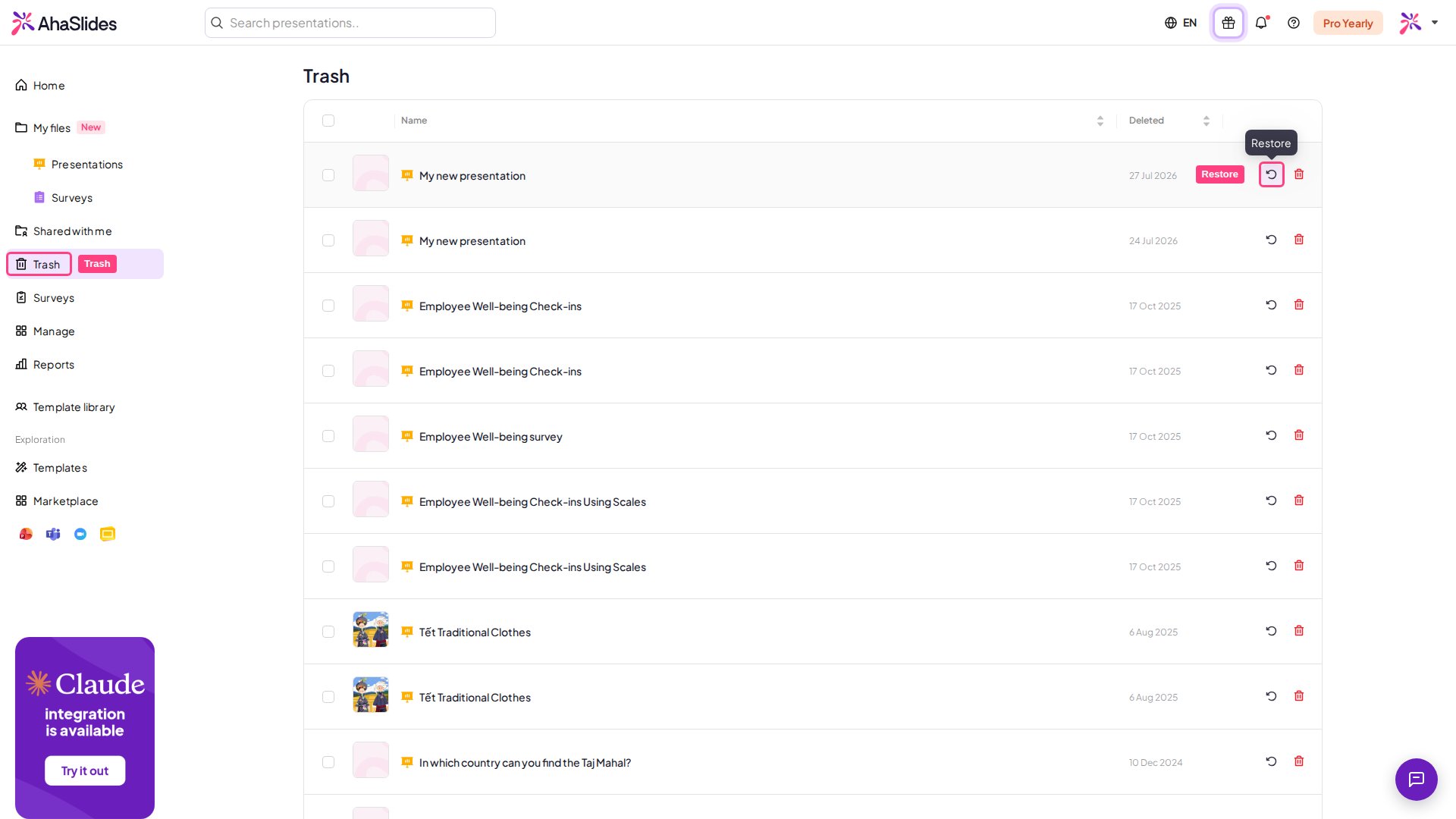The image size is (1456, 819).
Task: Delete forever 'Employee Well-being survey'
Action: coord(1299,435)
